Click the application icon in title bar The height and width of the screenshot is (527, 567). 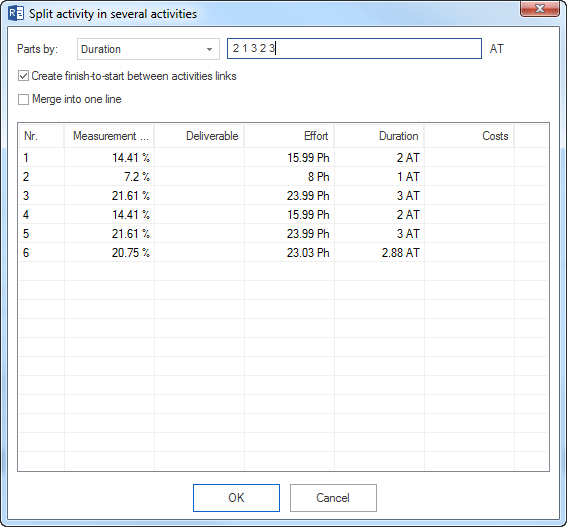point(16,14)
